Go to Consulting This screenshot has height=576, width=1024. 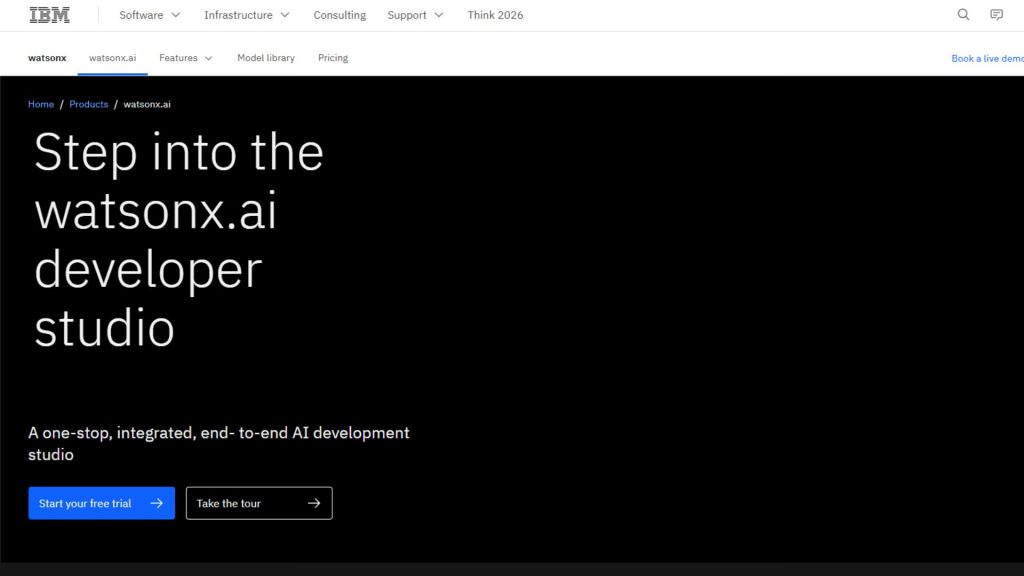coord(340,15)
